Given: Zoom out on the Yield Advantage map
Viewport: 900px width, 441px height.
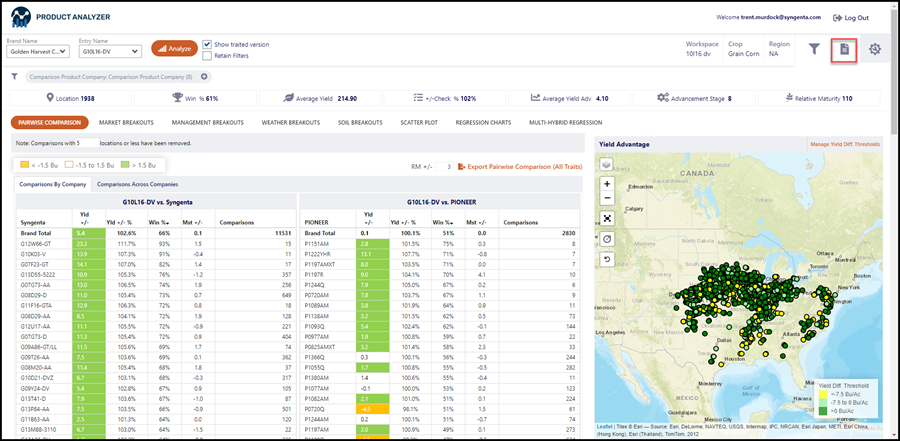Looking at the screenshot, I should 607,198.
